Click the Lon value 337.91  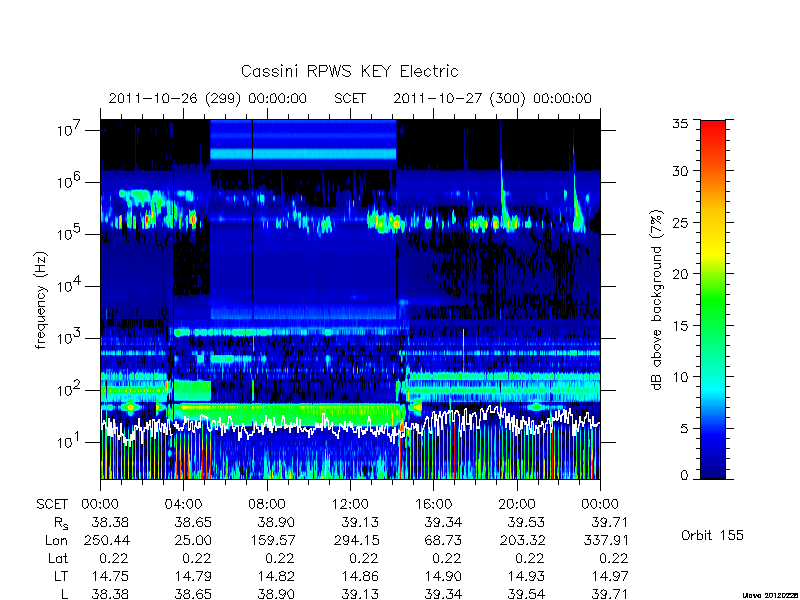pyautogui.click(x=606, y=540)
